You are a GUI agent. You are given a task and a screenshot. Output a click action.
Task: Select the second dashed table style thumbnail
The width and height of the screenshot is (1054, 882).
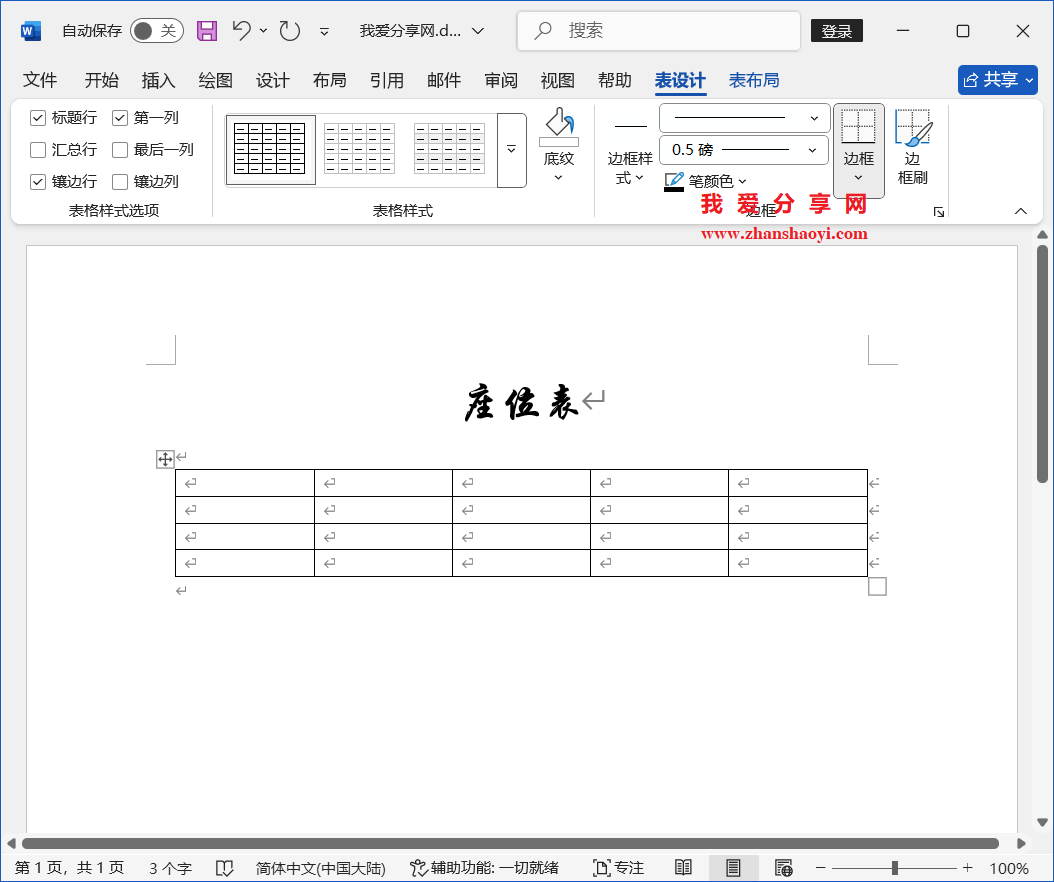pos(360,149)
